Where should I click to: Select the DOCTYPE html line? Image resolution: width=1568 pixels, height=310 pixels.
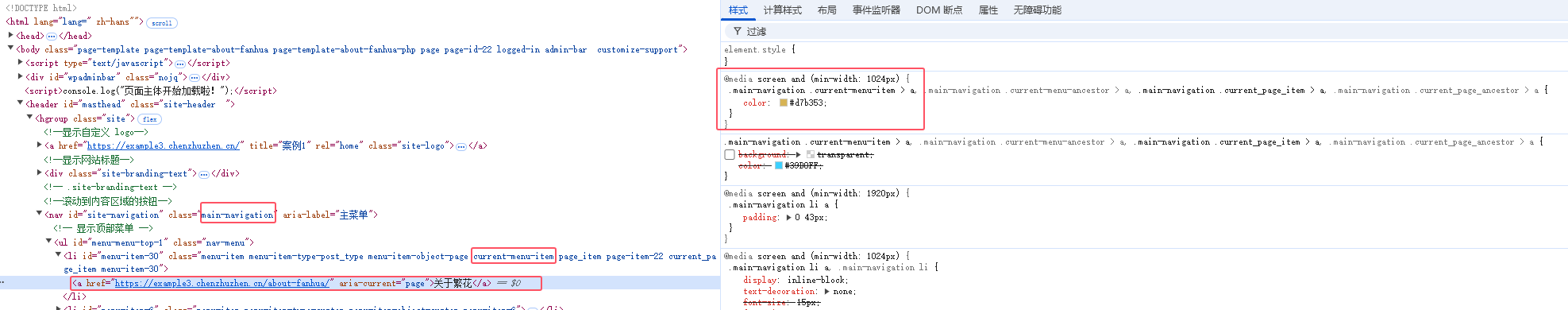[41, 8]
